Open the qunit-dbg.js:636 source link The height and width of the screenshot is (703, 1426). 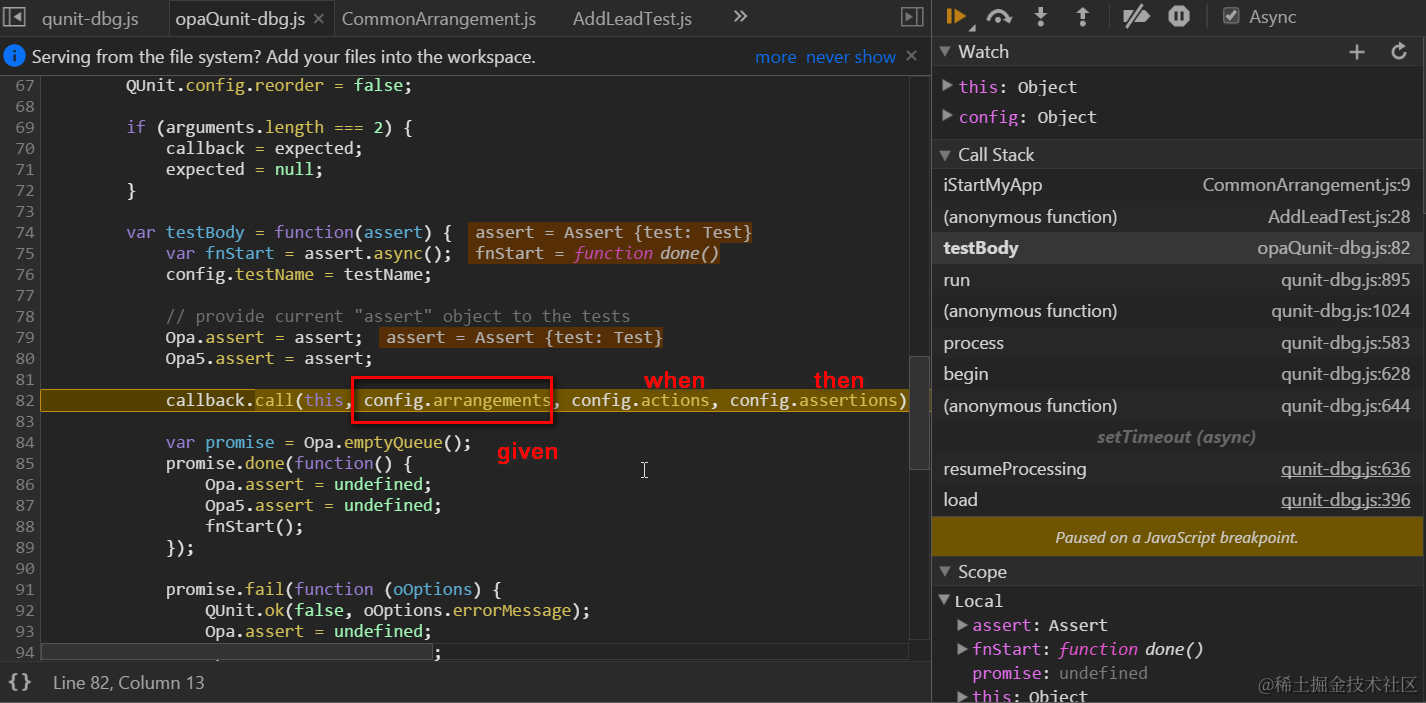tap(1345, 469)
